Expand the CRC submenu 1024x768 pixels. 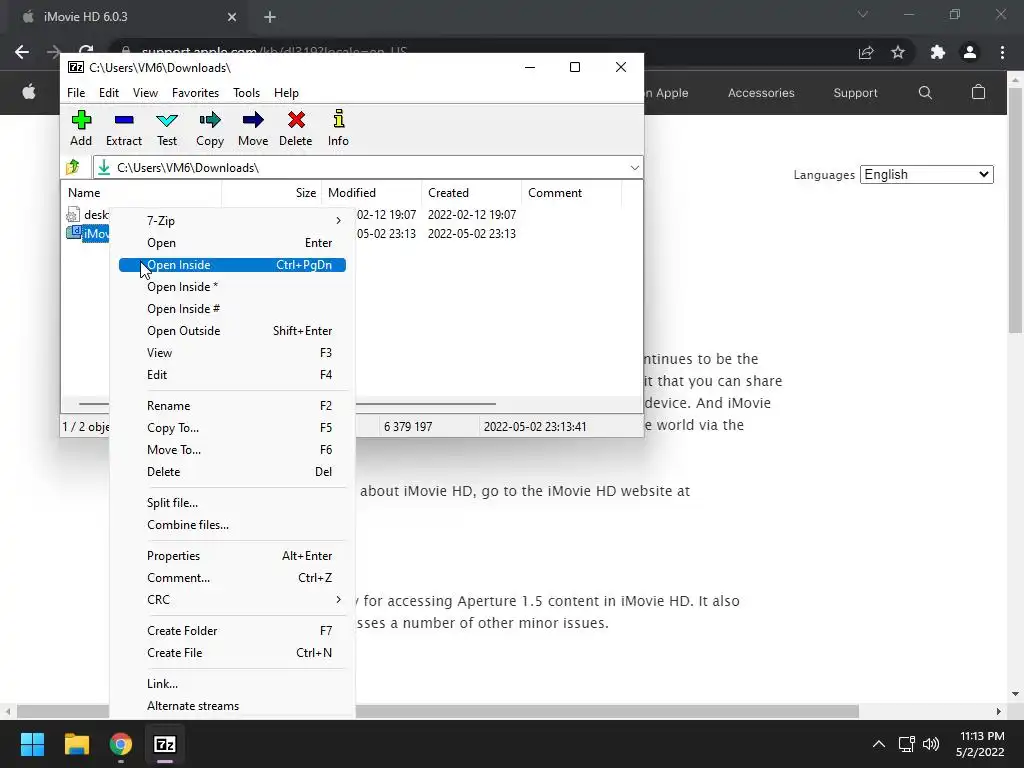(232, 600)
